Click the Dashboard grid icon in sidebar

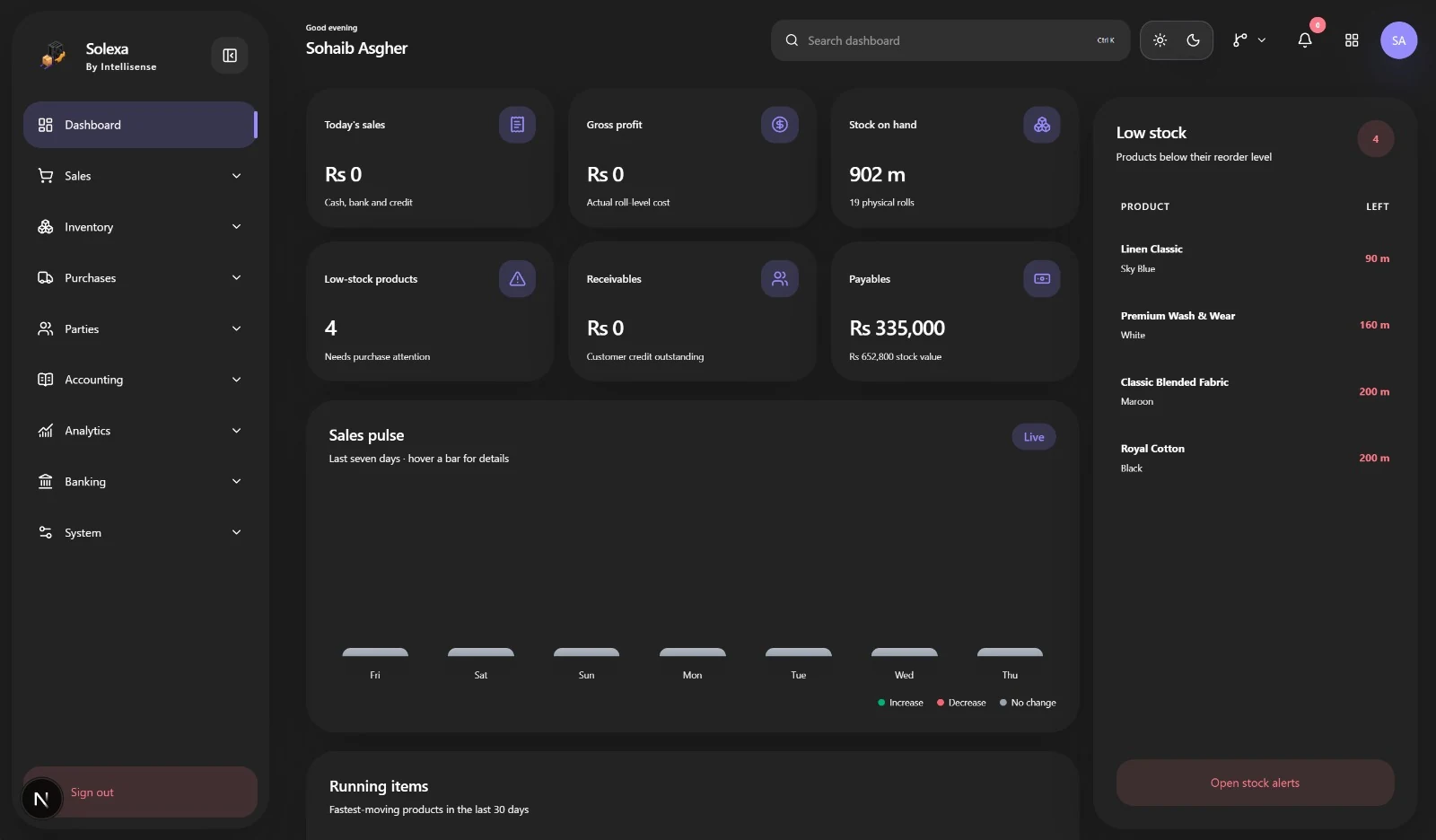pos(46,125)
